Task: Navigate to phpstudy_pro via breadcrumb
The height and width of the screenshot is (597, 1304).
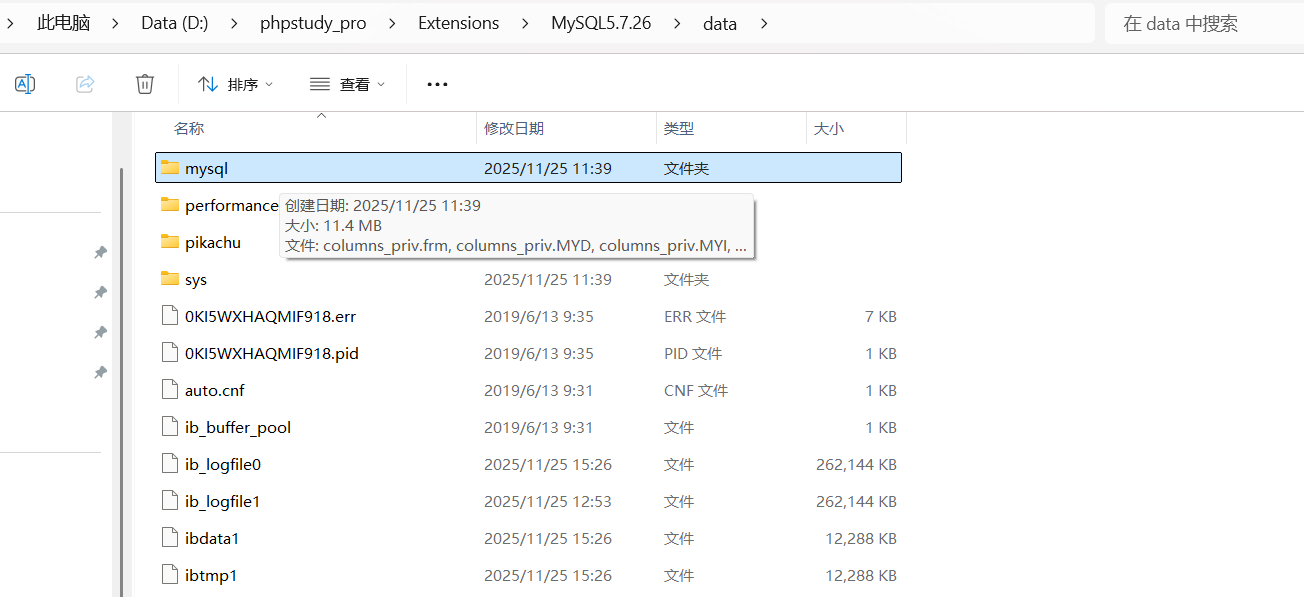Action: 313,22
